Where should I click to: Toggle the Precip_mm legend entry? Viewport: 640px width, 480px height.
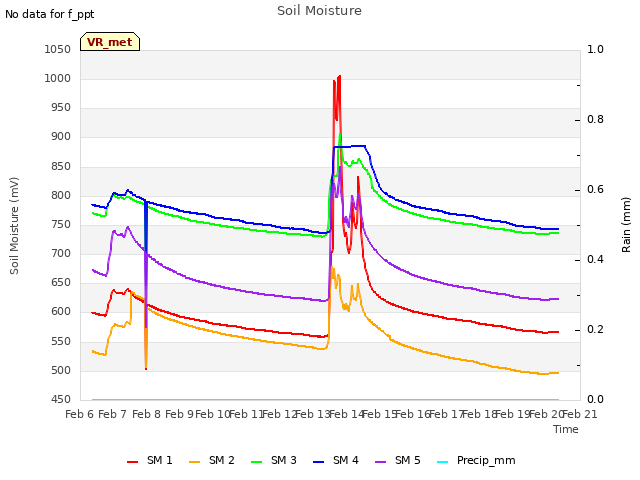476,461
